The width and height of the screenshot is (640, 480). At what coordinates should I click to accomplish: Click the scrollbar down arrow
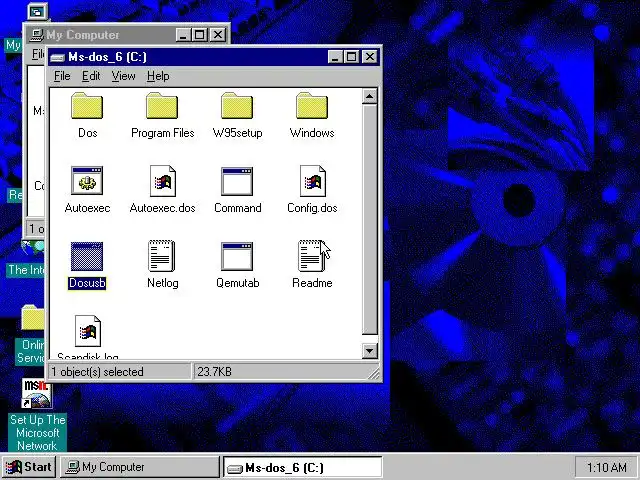click(369, 351)
